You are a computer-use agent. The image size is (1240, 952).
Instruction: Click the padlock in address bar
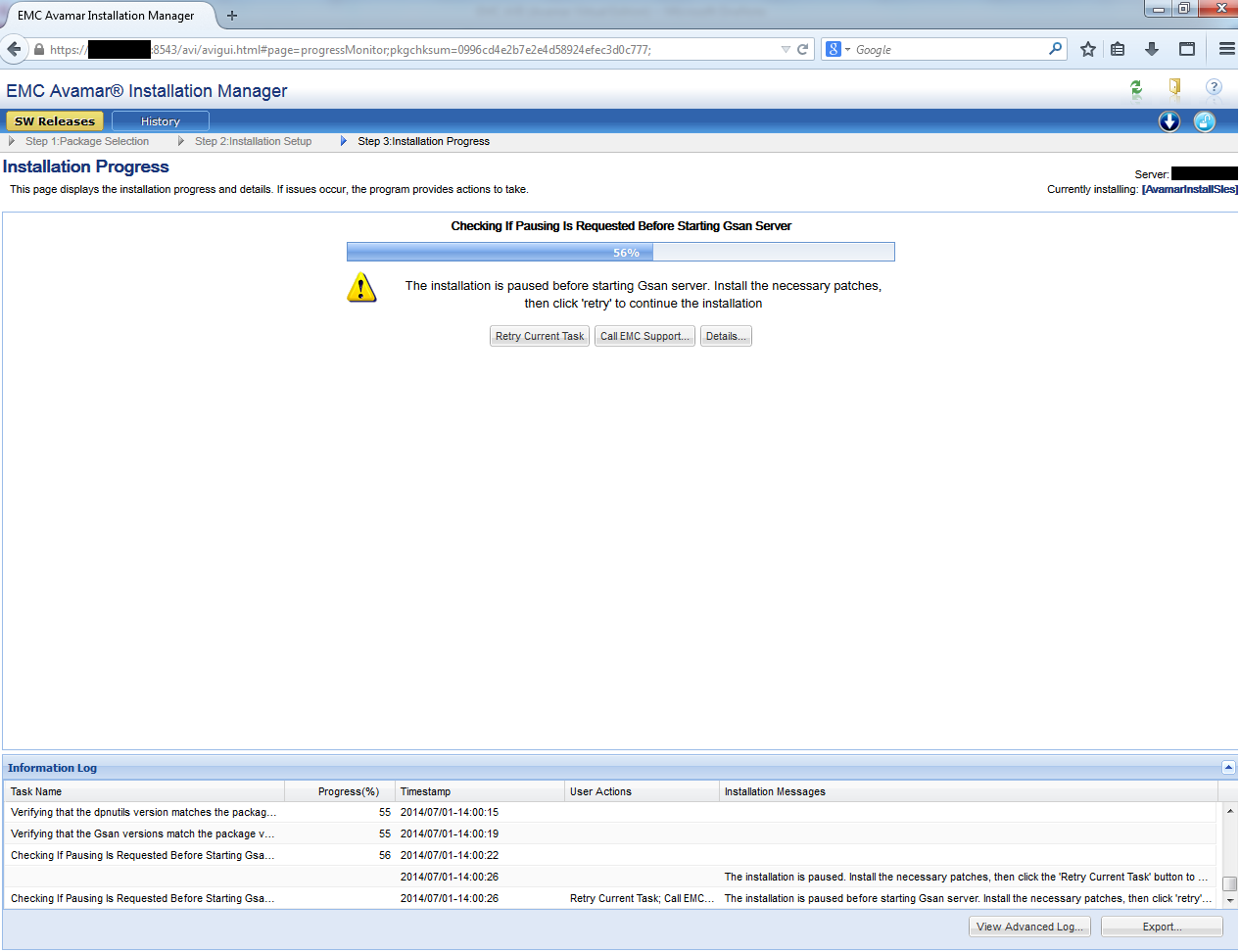(x=39, y=50)
